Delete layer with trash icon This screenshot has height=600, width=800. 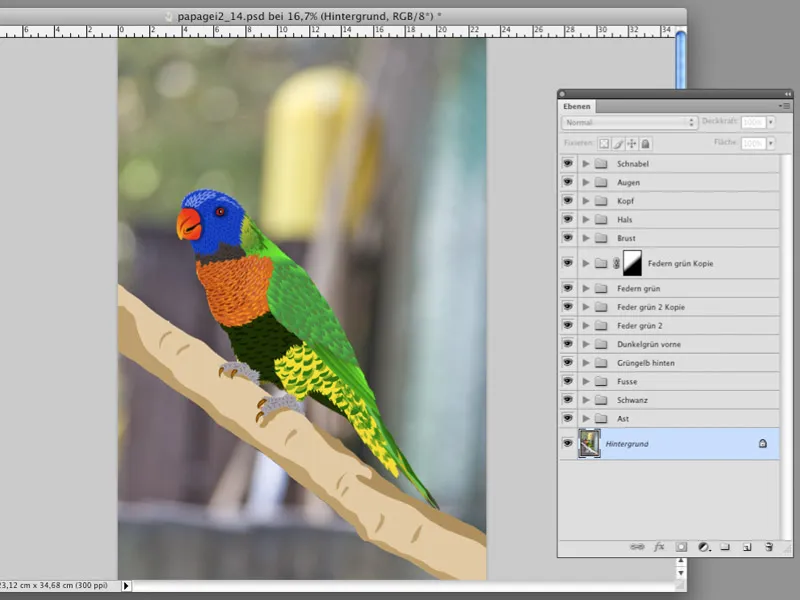tap(769, 547)
